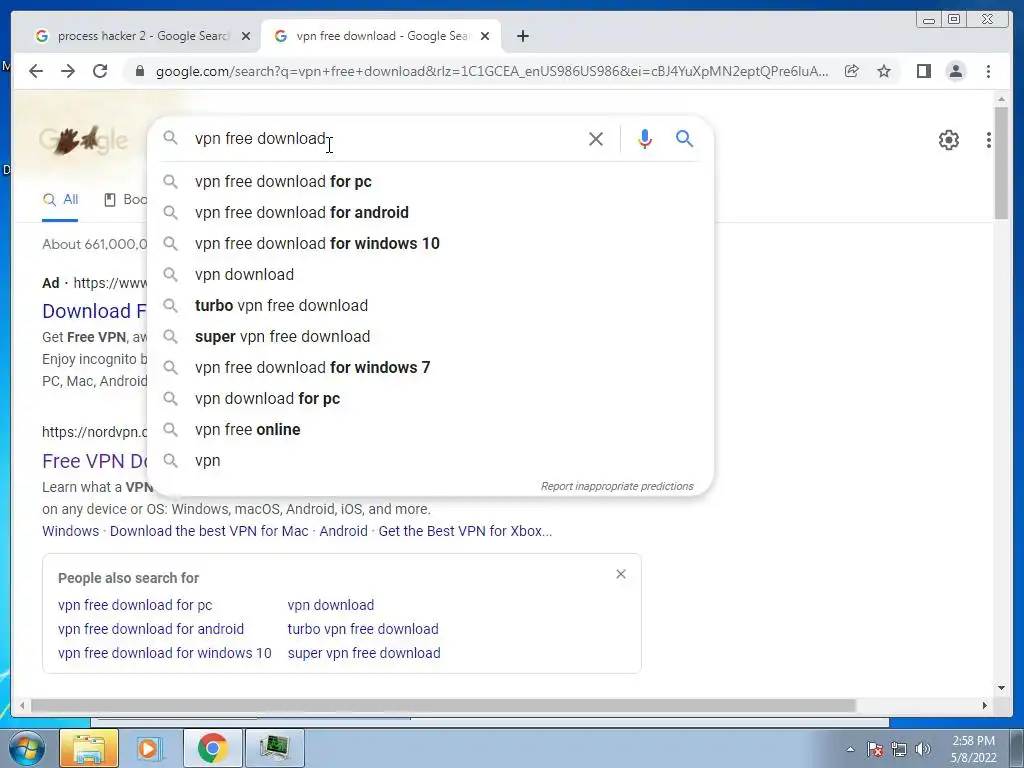Click the horizontal scrollbar right arrow
Image resolution: width=1024 pixels, height=768 pixels.
pos(985,705)
